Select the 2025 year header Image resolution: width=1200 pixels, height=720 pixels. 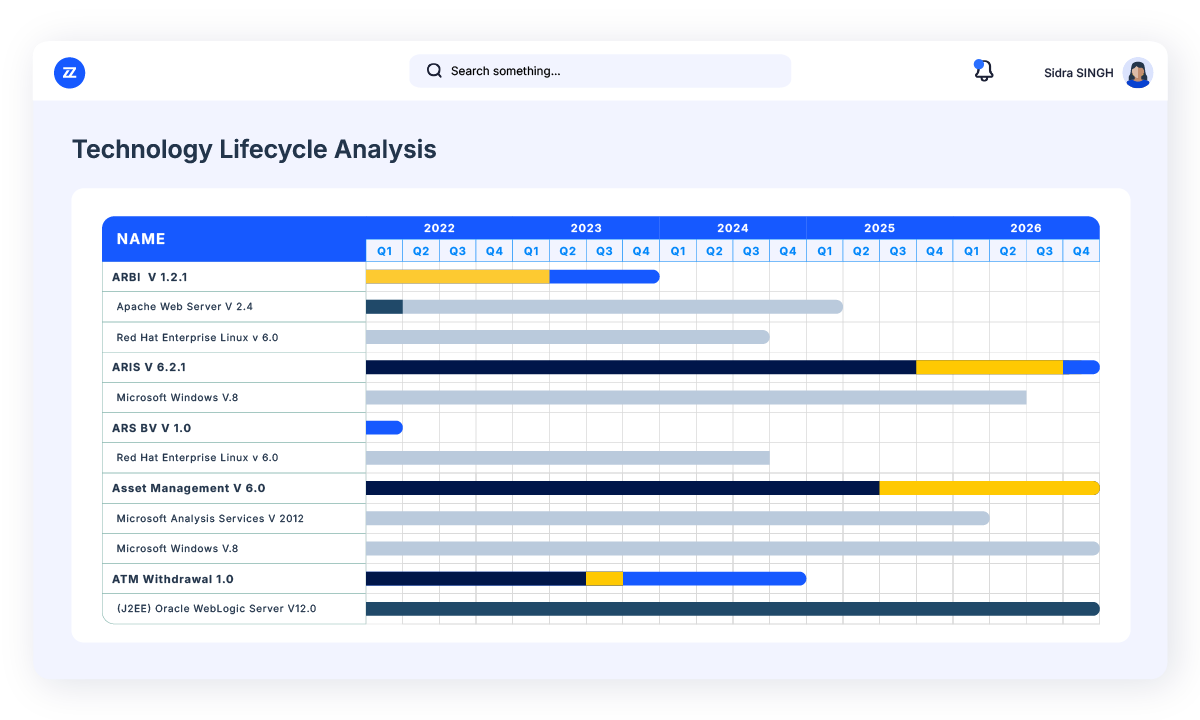(x=879, y=228)
